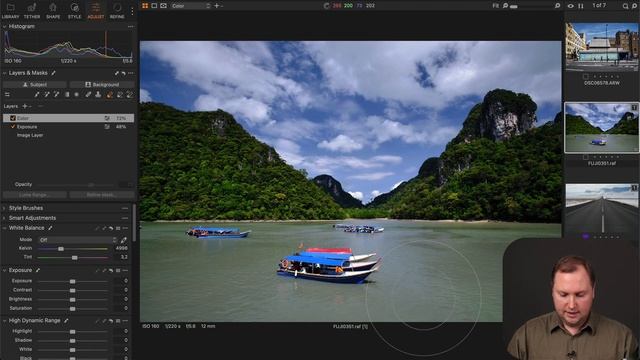This screenshot has width=640, height=360.
Task: Collapse the High Dynamic Range panel
Action: (x=4, y=321)
